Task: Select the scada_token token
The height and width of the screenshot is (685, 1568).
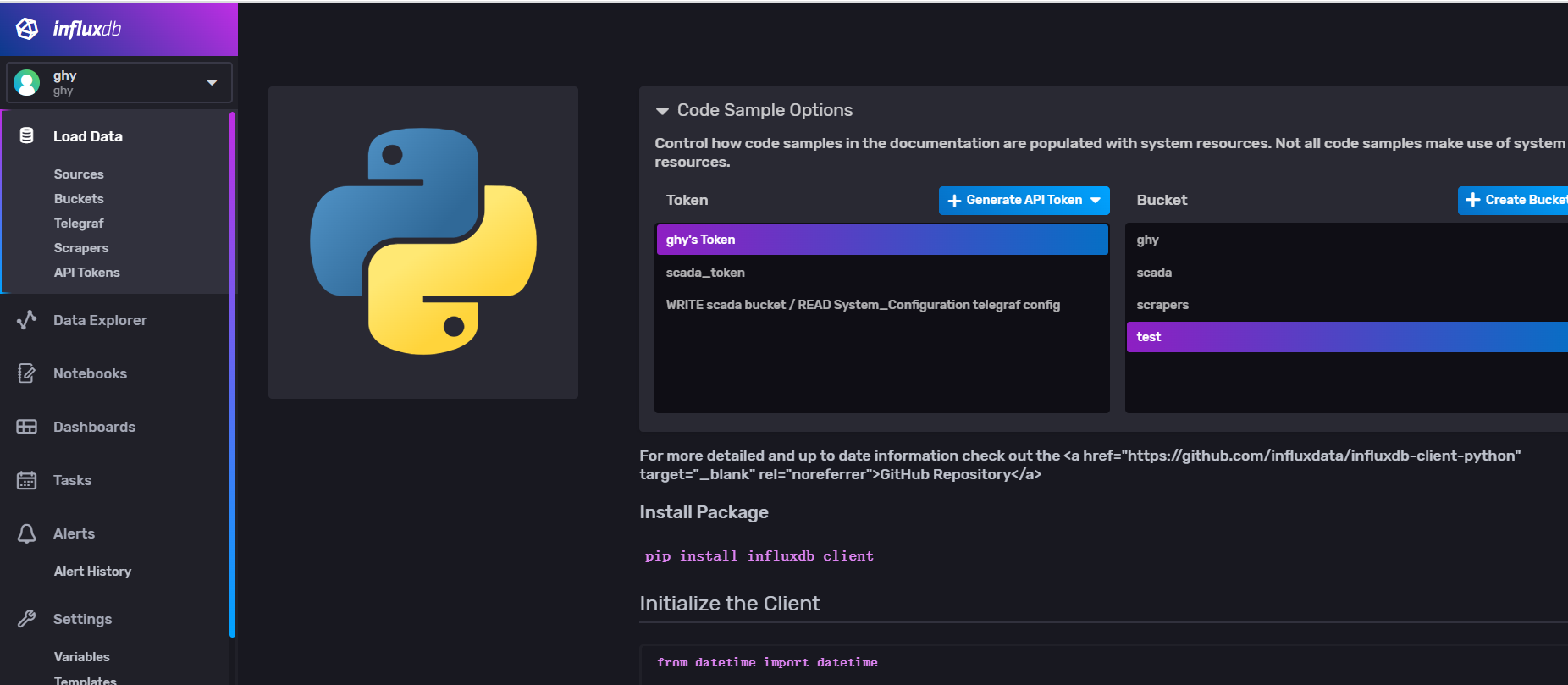Action: pos(705,273)
